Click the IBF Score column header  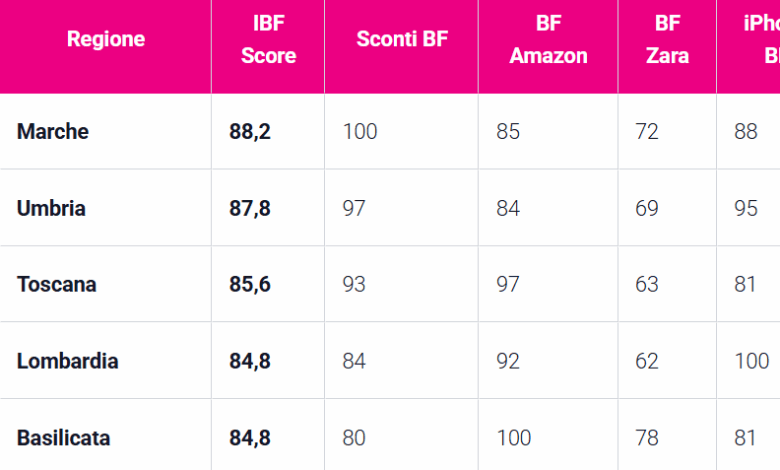(268, 41)
